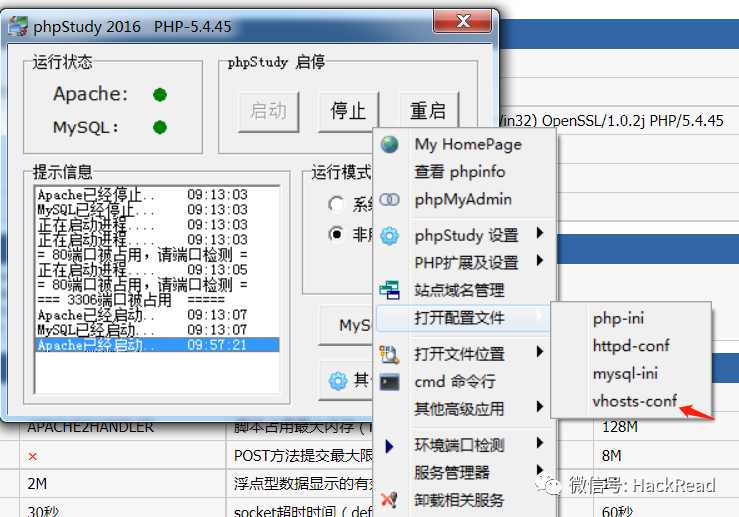Click the MySQL manager button
739x517 pixels.
346,325
